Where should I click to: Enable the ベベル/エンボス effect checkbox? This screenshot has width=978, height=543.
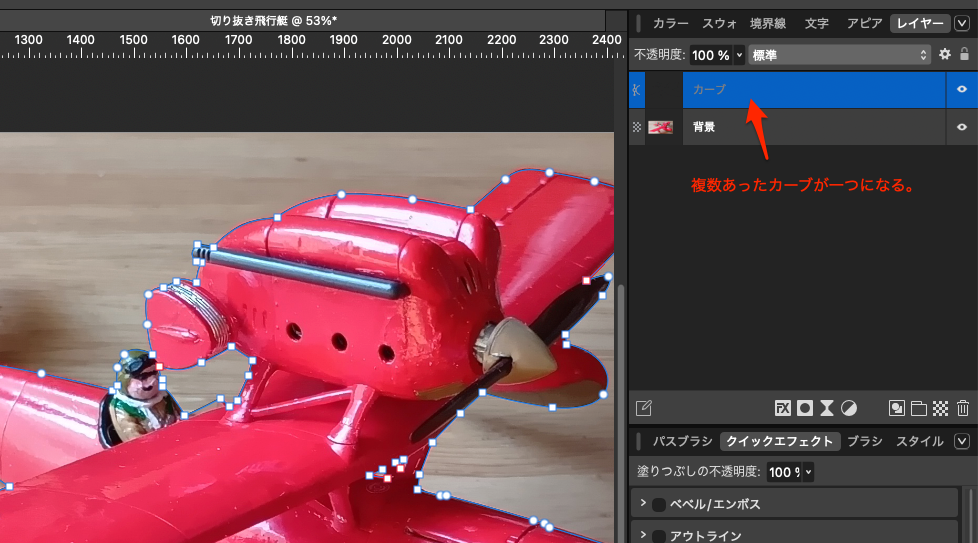pyautogui.click(x=659, y=504)
